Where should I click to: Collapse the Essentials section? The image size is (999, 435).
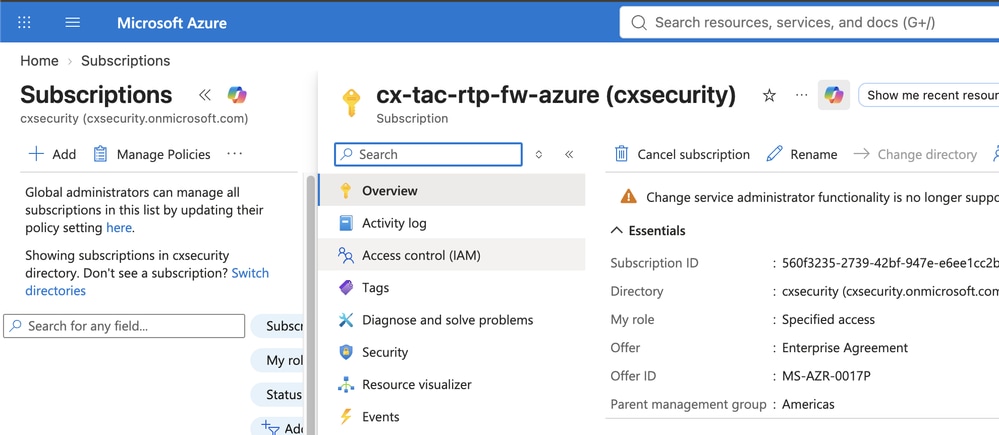coord(648,231)
